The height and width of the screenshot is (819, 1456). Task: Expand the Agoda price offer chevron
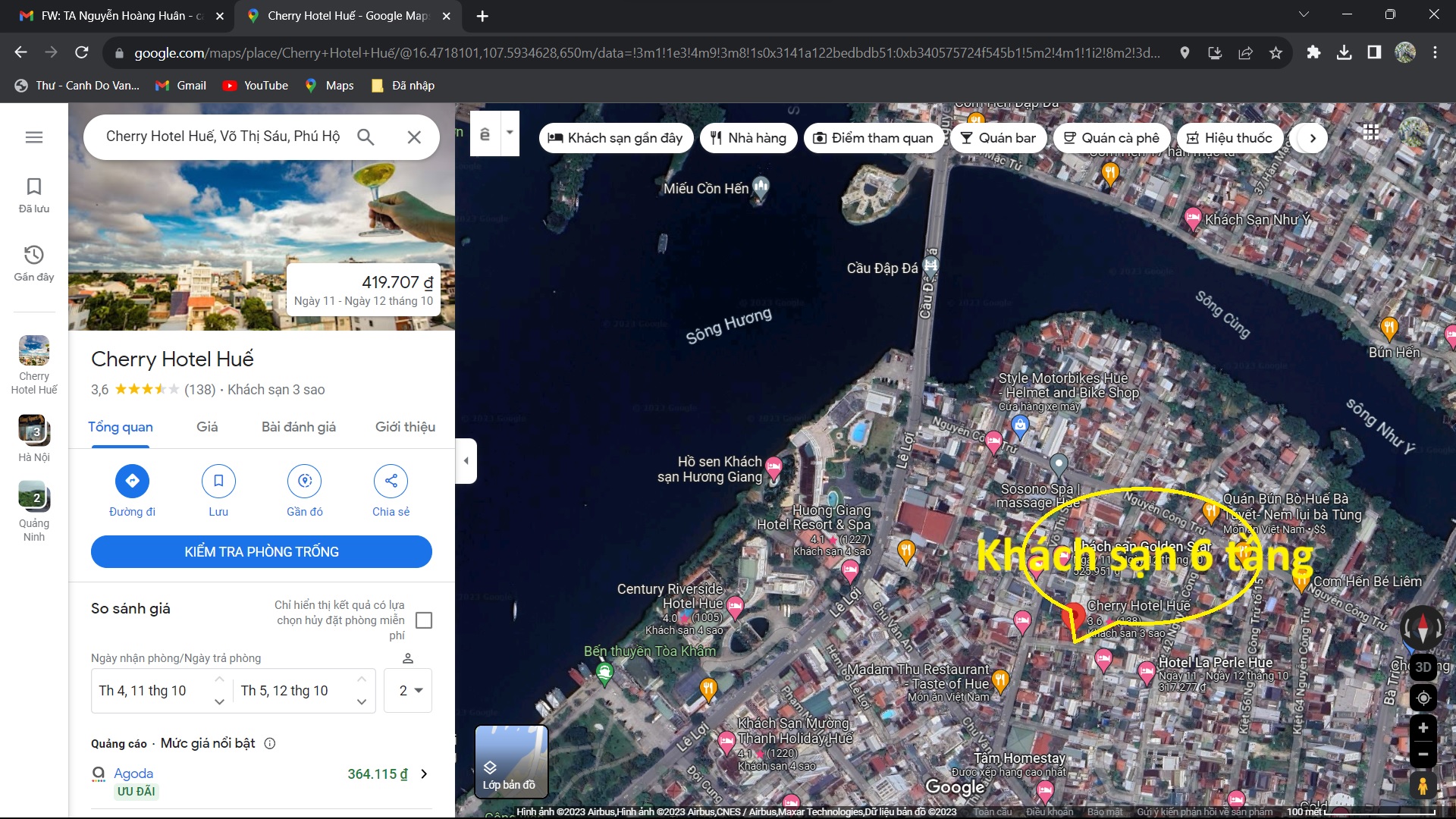click(x=424, y=774)
